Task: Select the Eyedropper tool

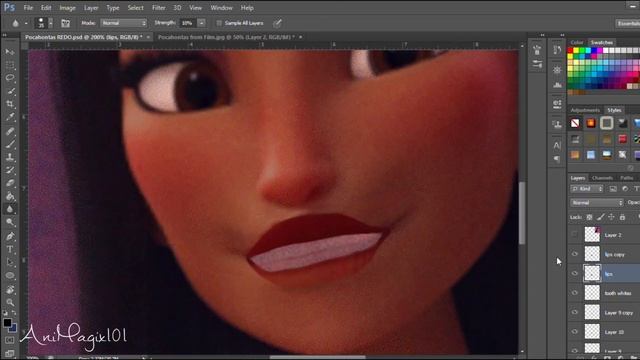Action: point(10,117)
